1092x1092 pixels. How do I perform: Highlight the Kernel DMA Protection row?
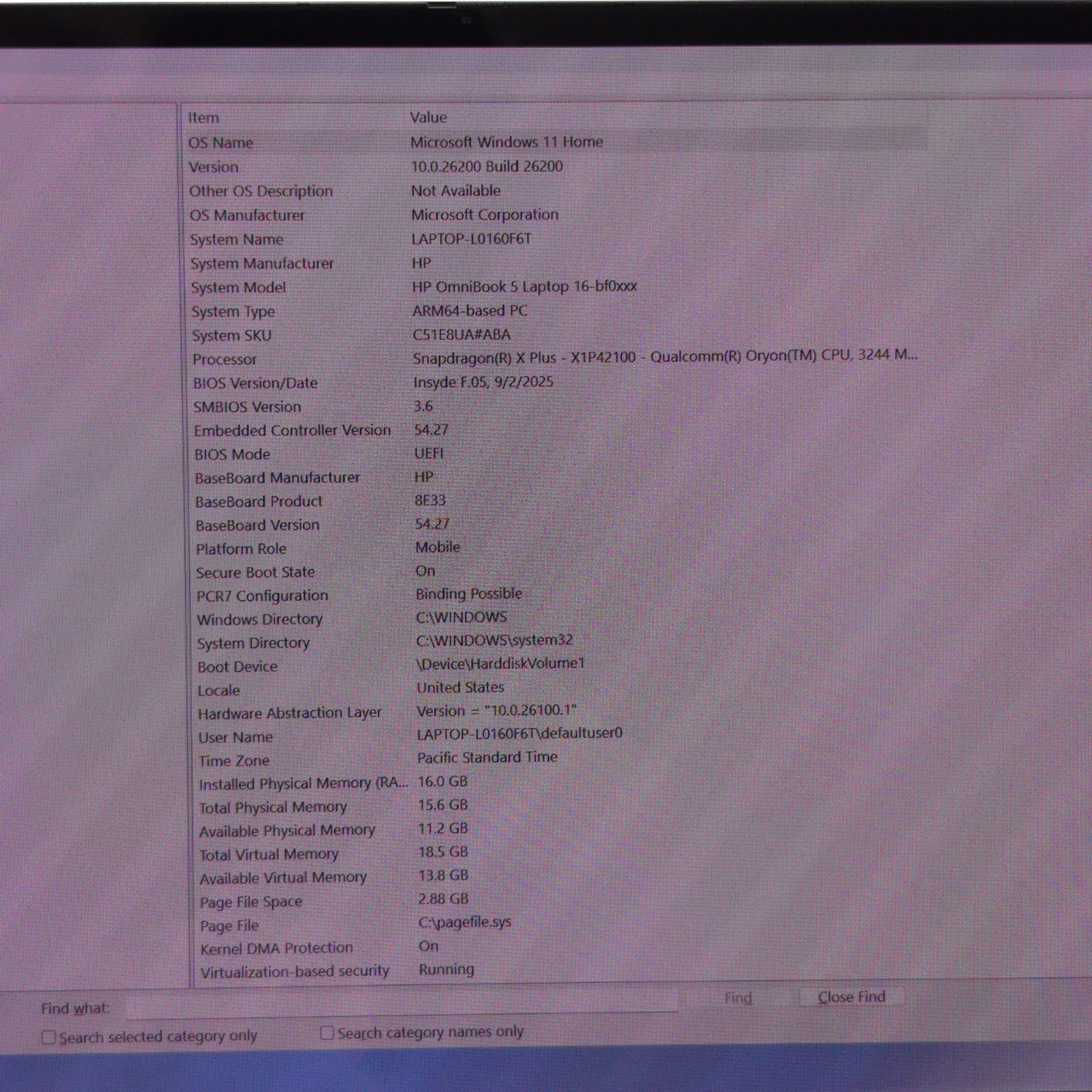tap(277, 948)
